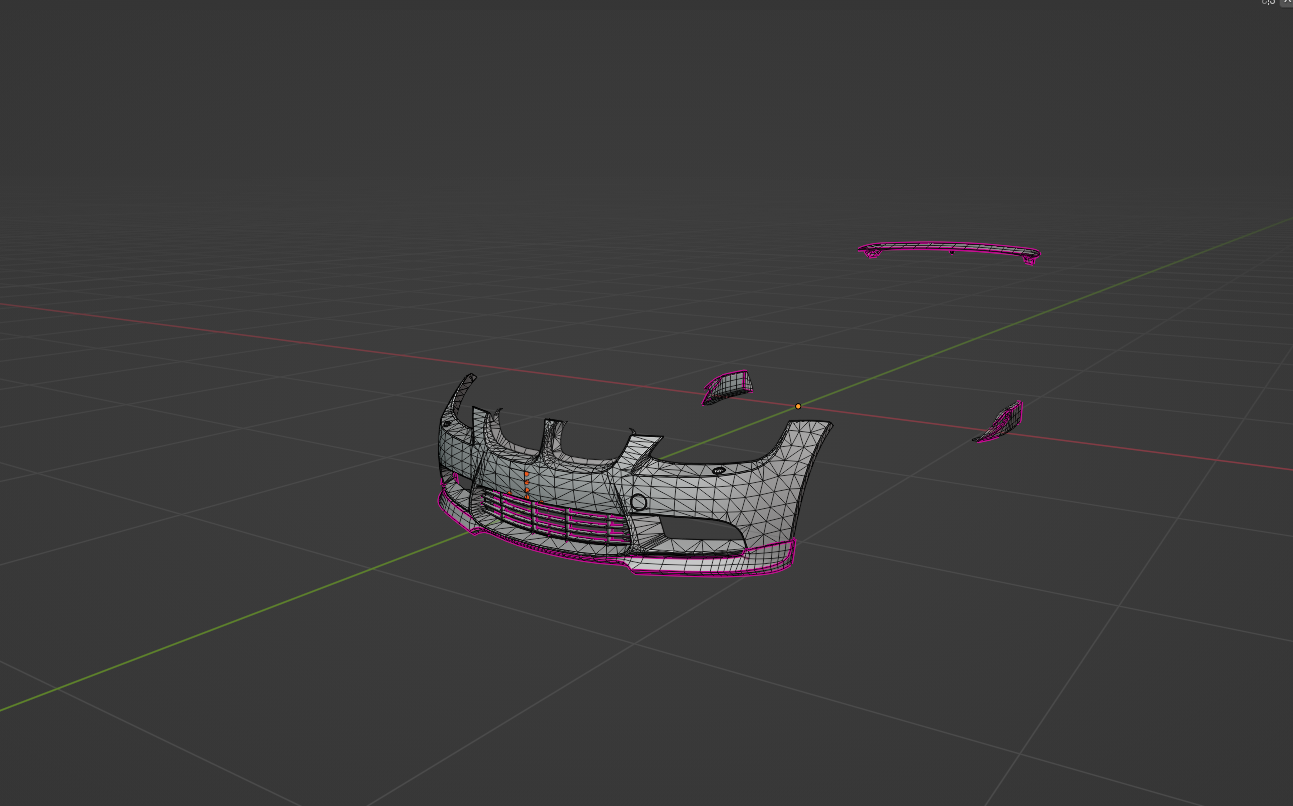The width and height of the screenshot is (1293, 806).
Task: Click the left mount of the spoiler
Action: 873,253
